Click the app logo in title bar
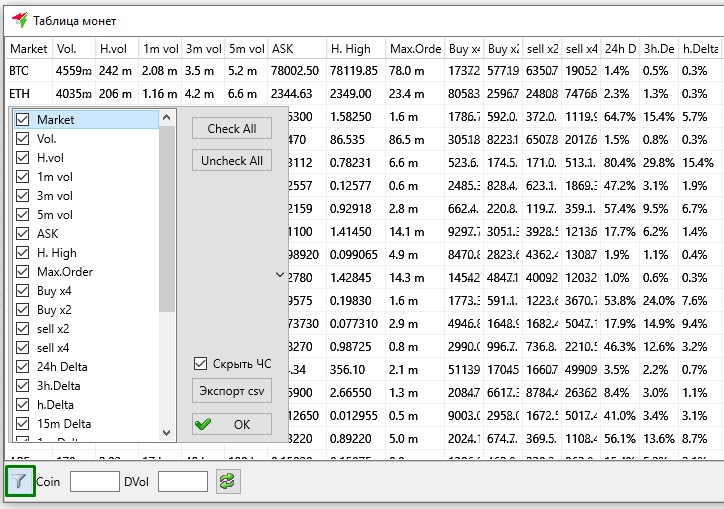724x509 pixels. 19,20
